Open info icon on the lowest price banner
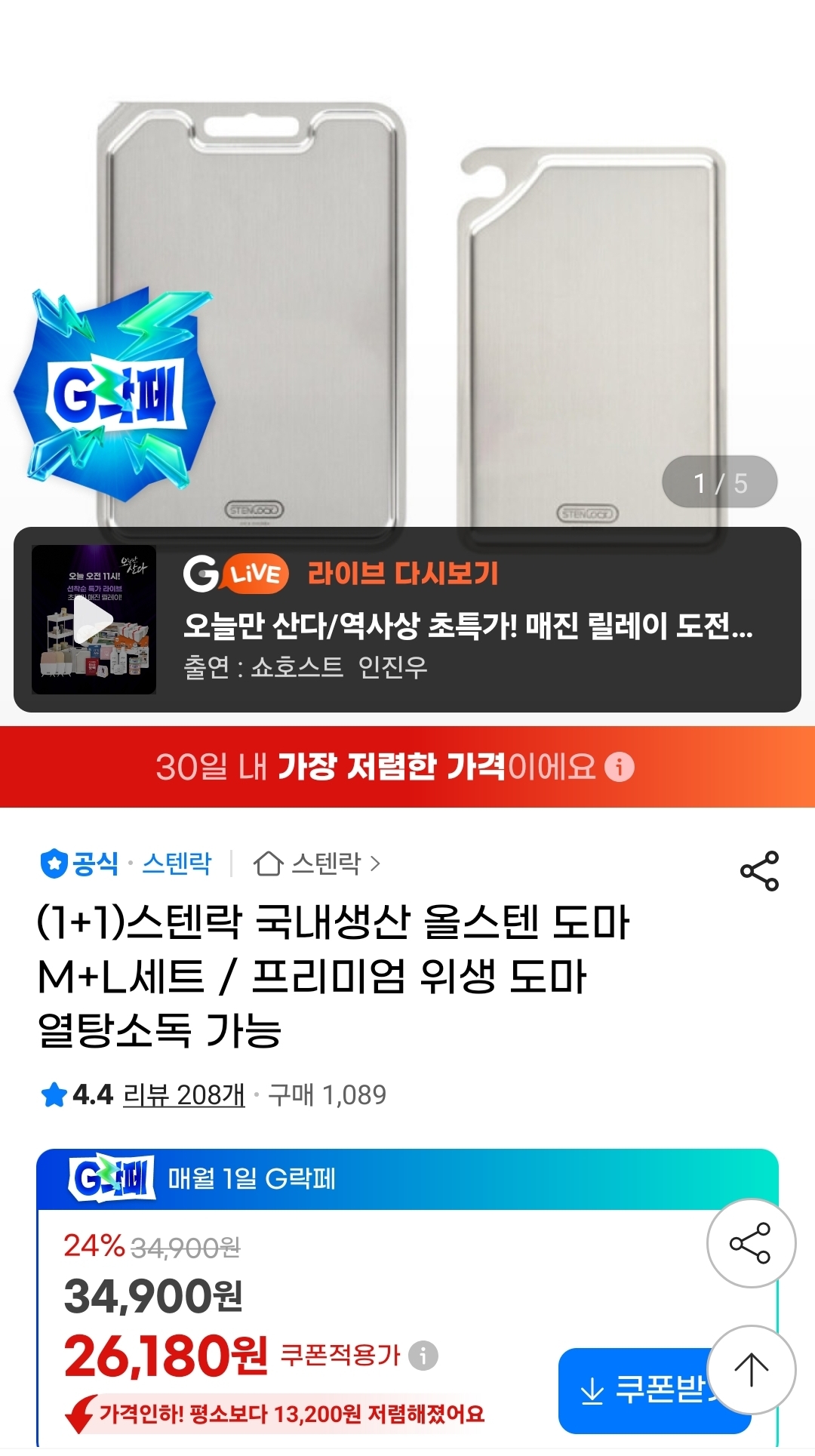The height and width of the screenshot is (1456, 815). pos(620,767)
